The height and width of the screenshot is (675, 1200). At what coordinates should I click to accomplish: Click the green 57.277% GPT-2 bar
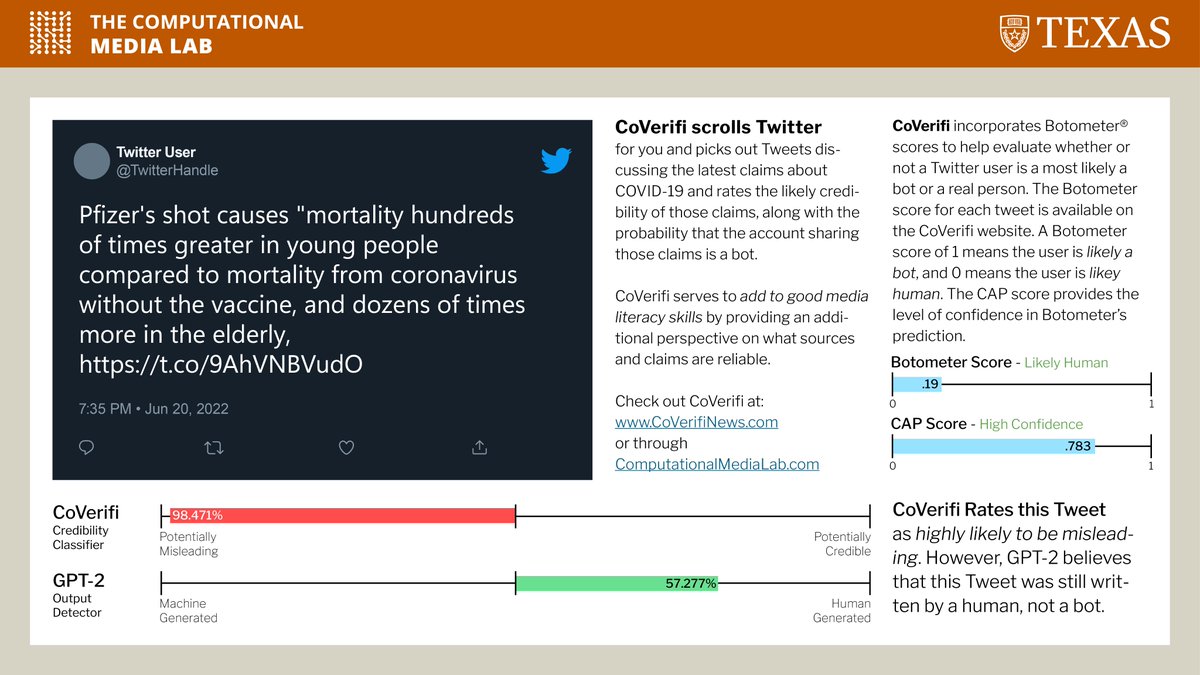tap(616, 583)
